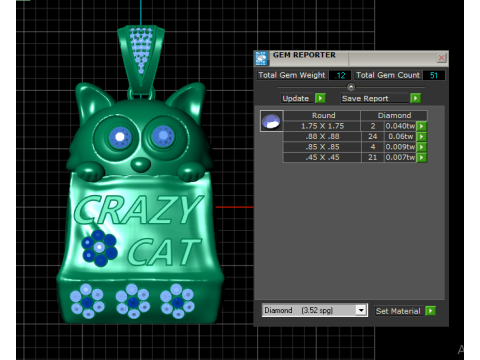Click green arrow on the .88 X .88 row

click(422, 137)
